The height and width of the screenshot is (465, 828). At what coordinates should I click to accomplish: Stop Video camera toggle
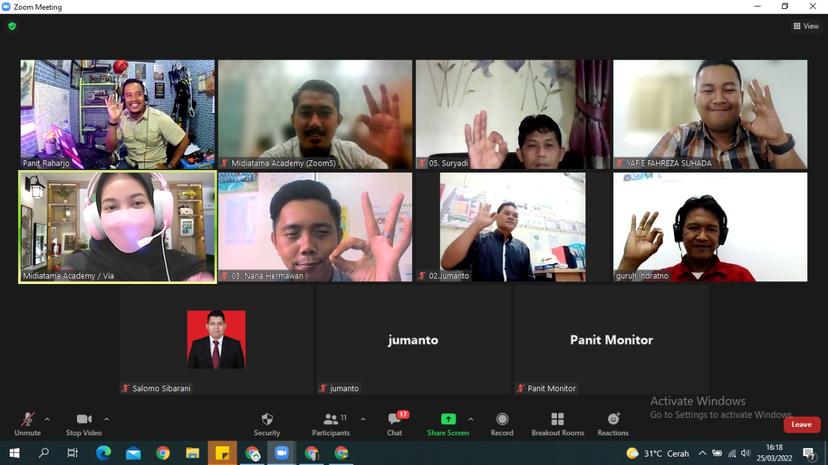tap(83, 424)
